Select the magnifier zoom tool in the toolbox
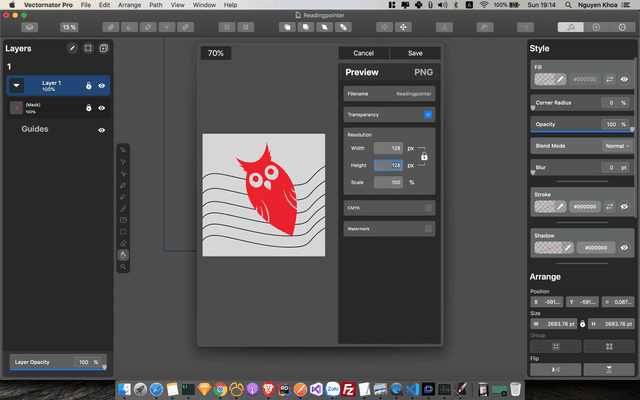Screen dimensions: 640x400 pos(124,268)
